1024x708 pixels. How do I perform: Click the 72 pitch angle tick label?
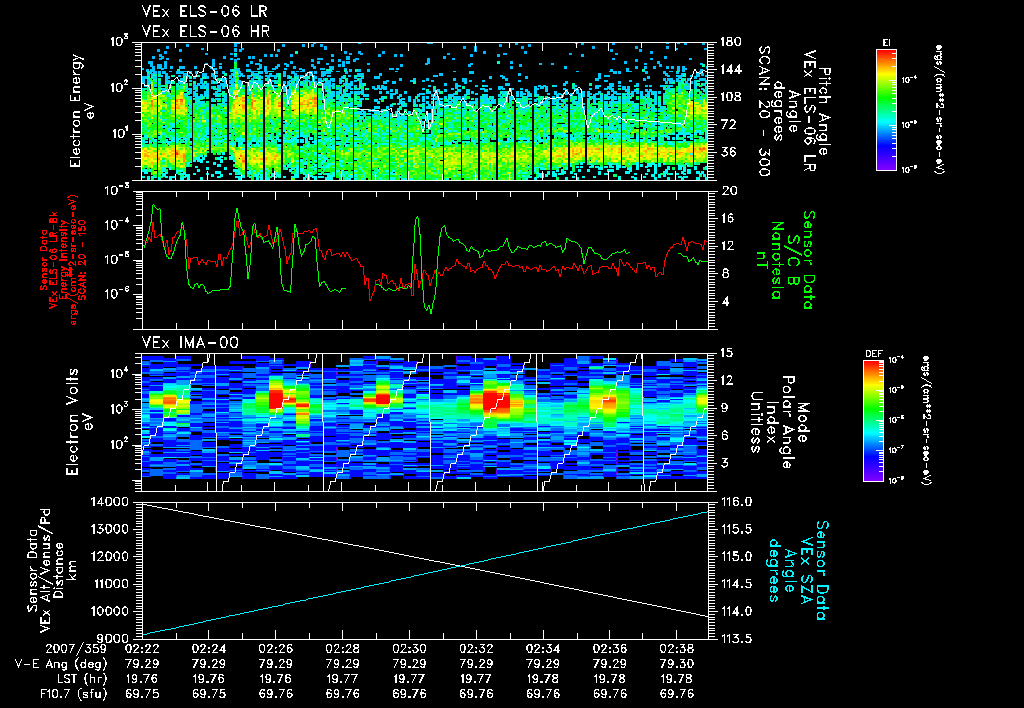(729, 124)
